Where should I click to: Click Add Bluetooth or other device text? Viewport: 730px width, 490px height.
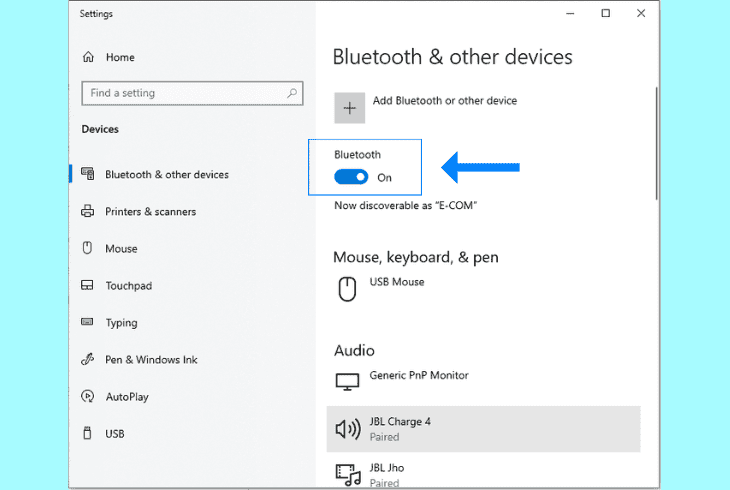445,101
